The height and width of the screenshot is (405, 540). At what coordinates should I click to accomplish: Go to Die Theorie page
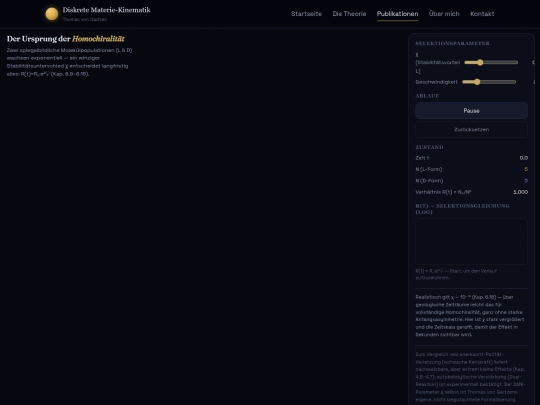point(349,14)
